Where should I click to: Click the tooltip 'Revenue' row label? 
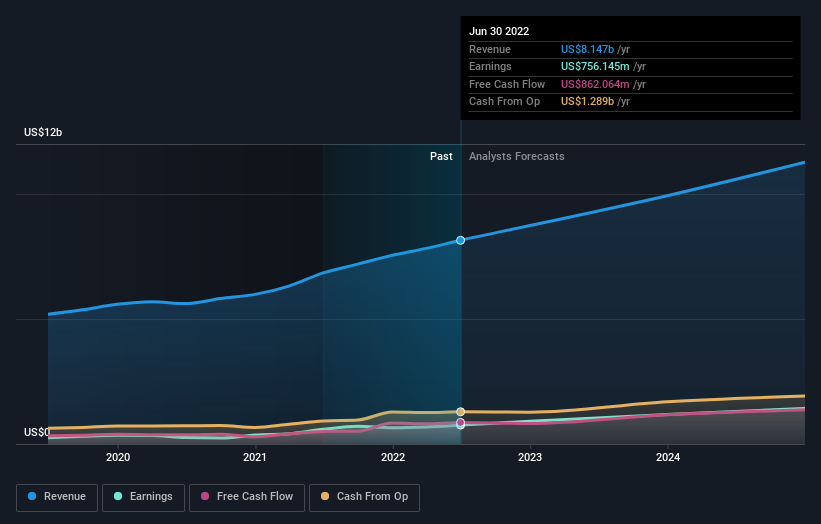490,49
